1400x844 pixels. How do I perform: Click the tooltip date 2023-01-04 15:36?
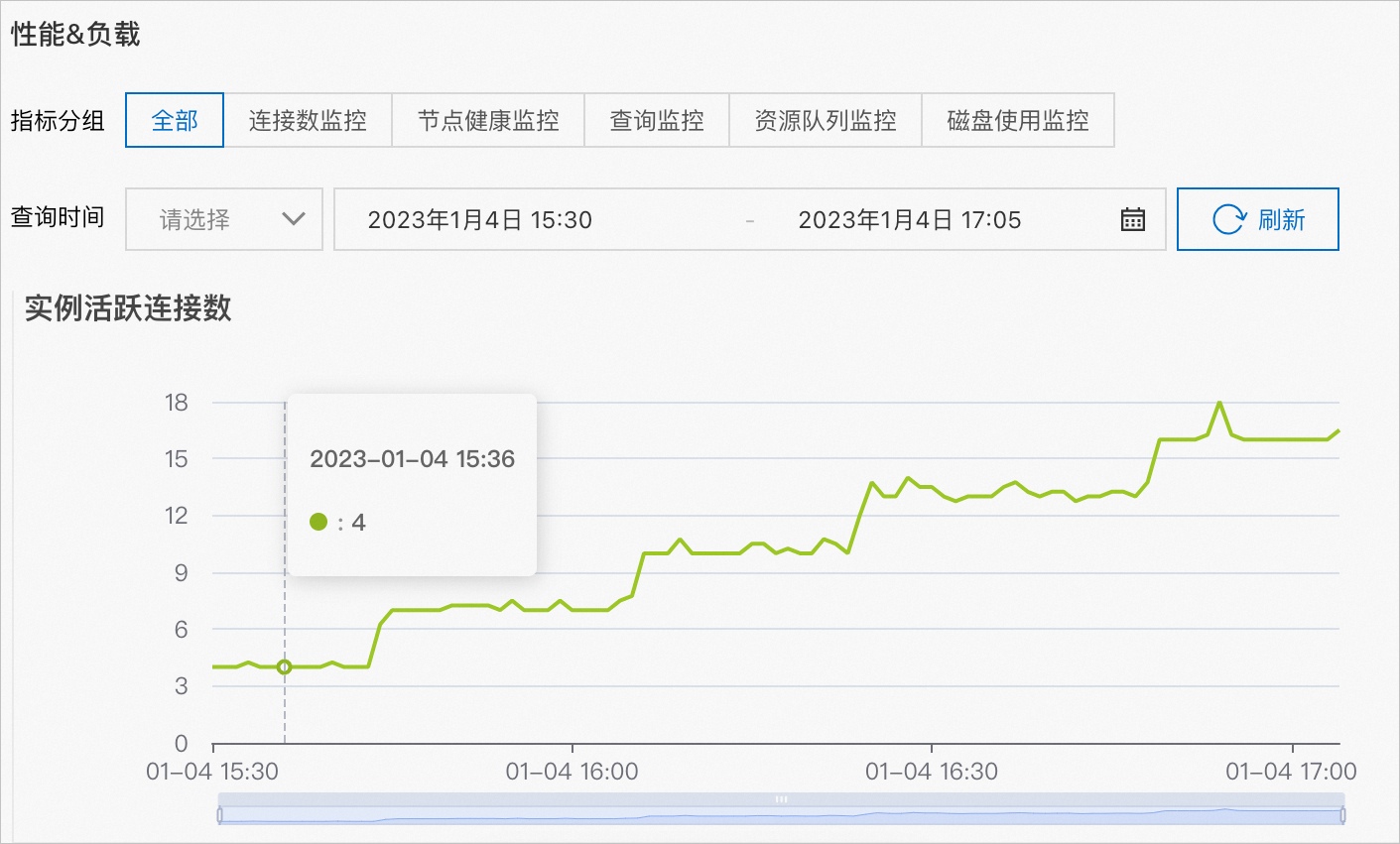413,459
